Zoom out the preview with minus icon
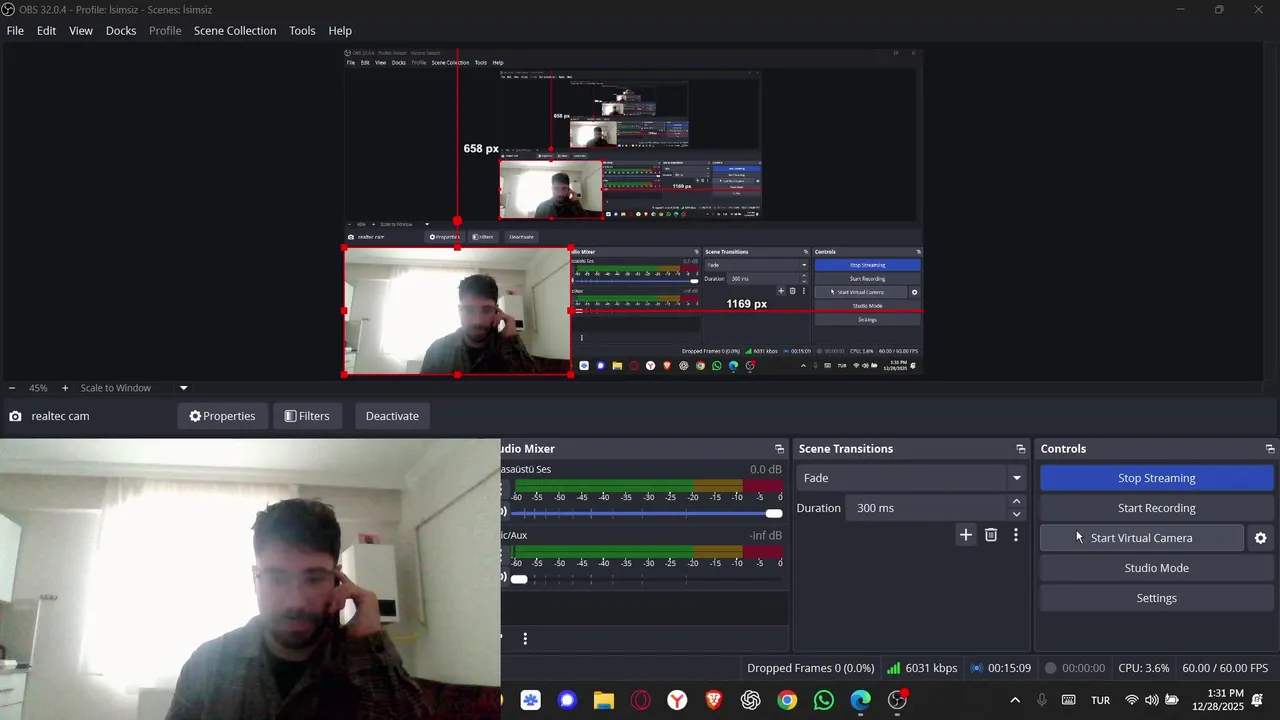Image resolution: width=1280 pixels, height=720 pixels. 12,388
